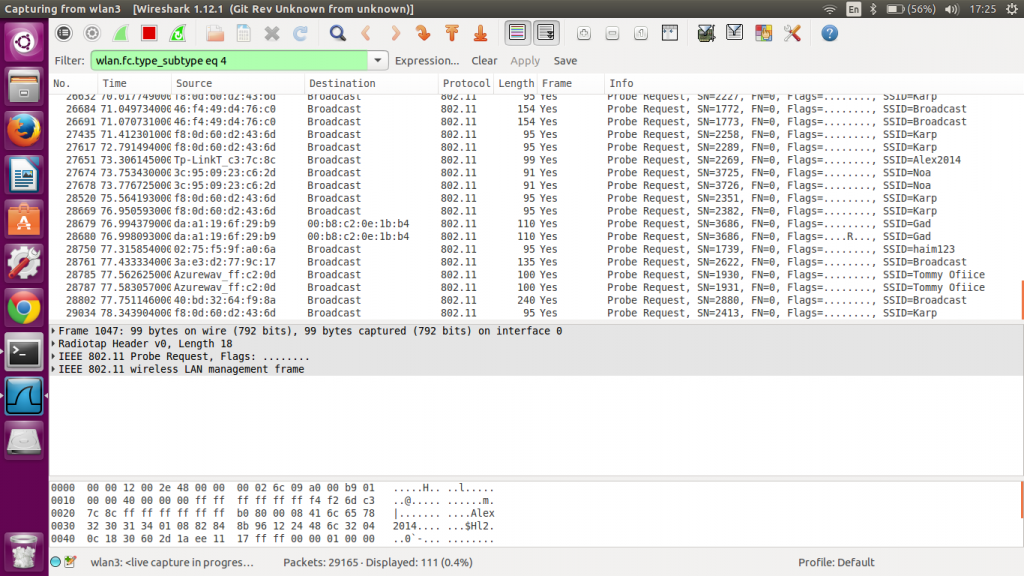Clear the display filter
Viewport: 1024px width, 576px height.
click(485, 61)
